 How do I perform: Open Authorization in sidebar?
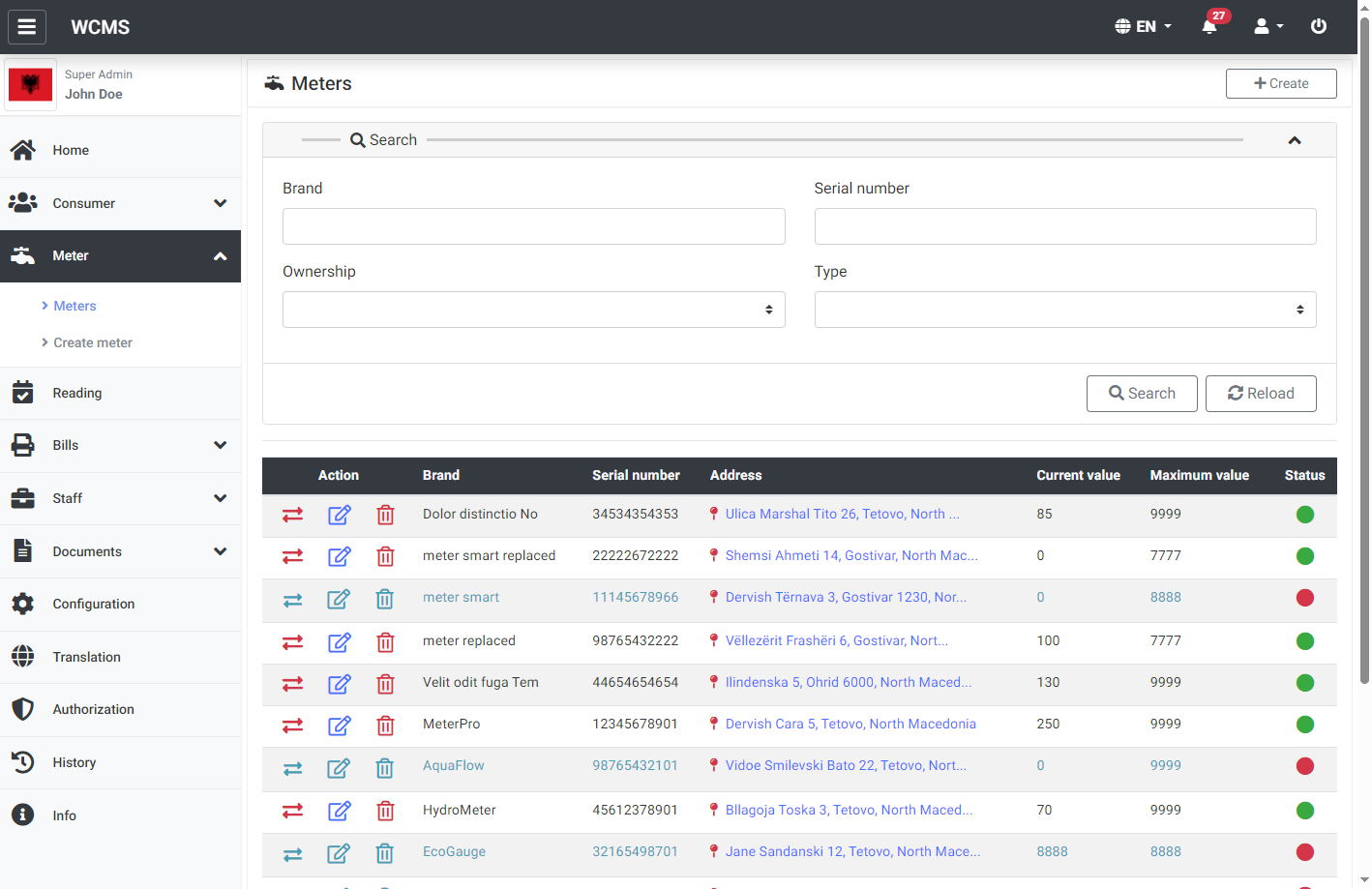click(120, 709)
